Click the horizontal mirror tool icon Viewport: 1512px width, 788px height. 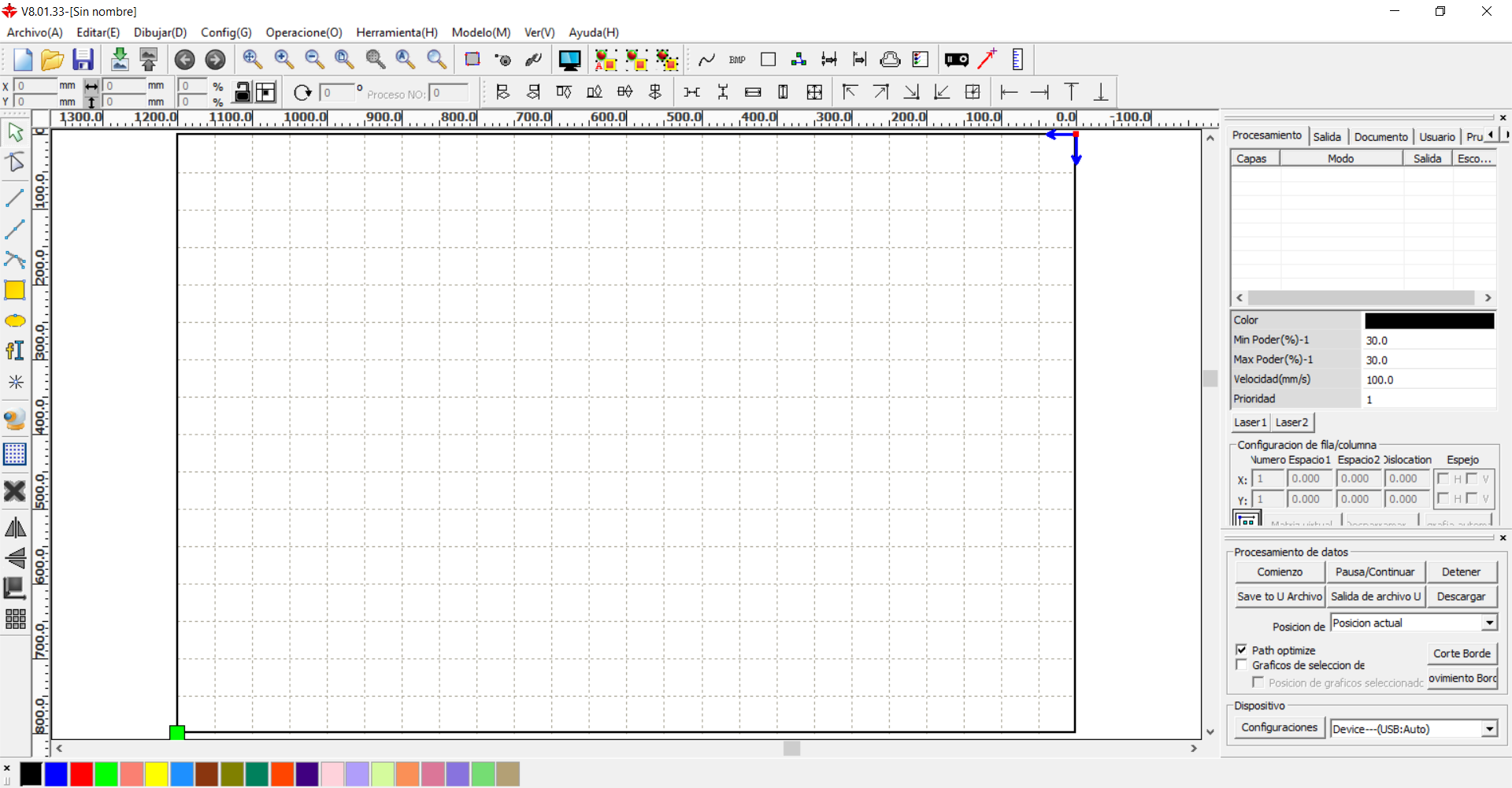(15, 527)
